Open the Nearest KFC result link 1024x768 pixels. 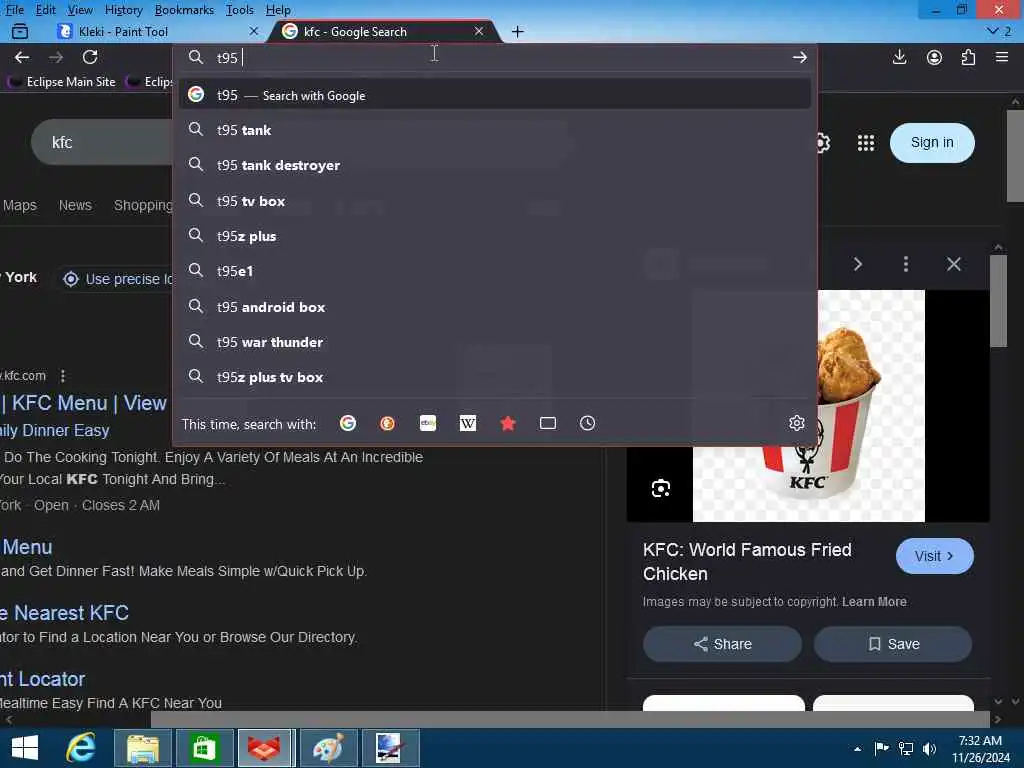point(65,613)
